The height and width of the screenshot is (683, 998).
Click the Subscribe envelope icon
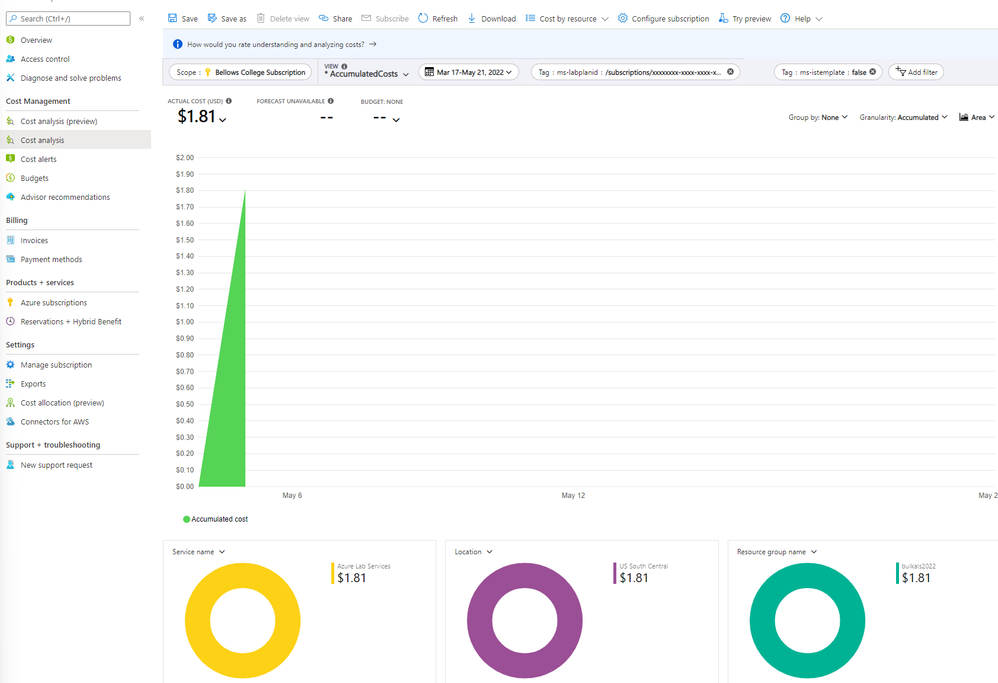pos(366,18)
